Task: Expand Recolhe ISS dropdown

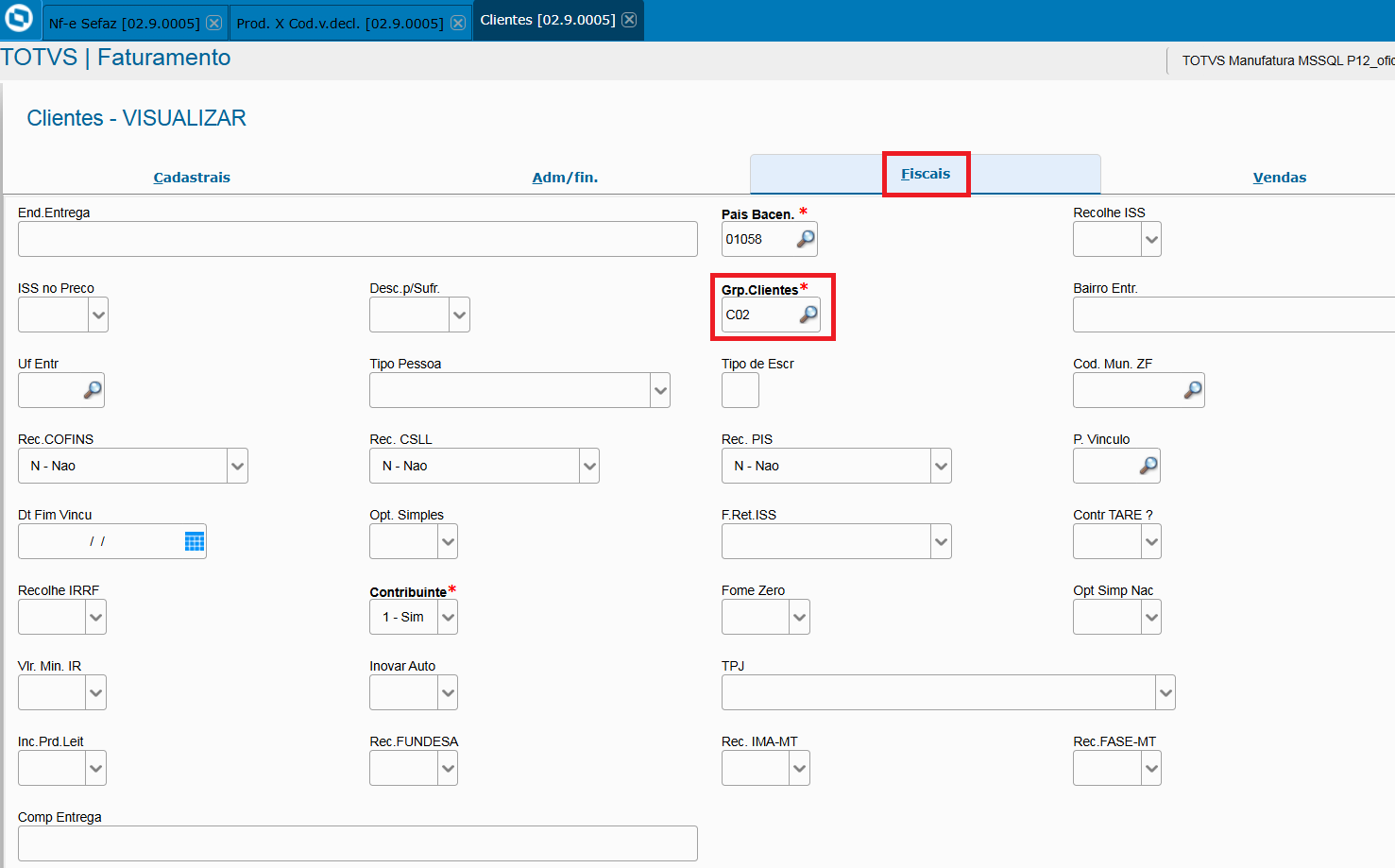Action: click(1151, 239)
